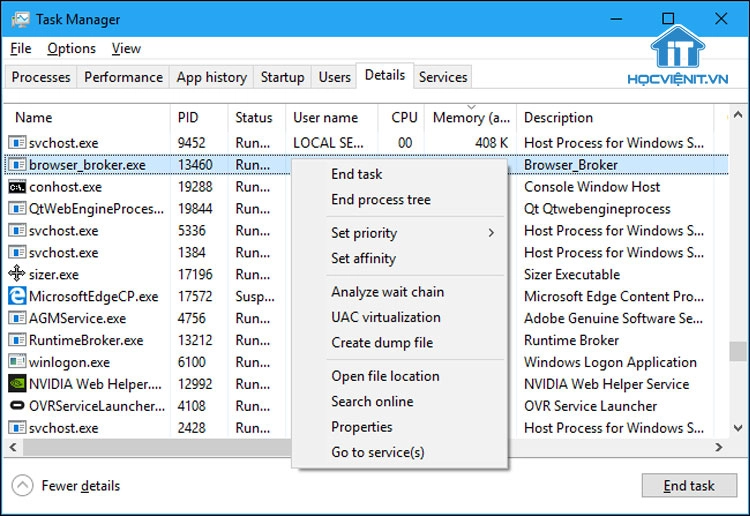
Task: Open the Options menu
Action: 71,48
